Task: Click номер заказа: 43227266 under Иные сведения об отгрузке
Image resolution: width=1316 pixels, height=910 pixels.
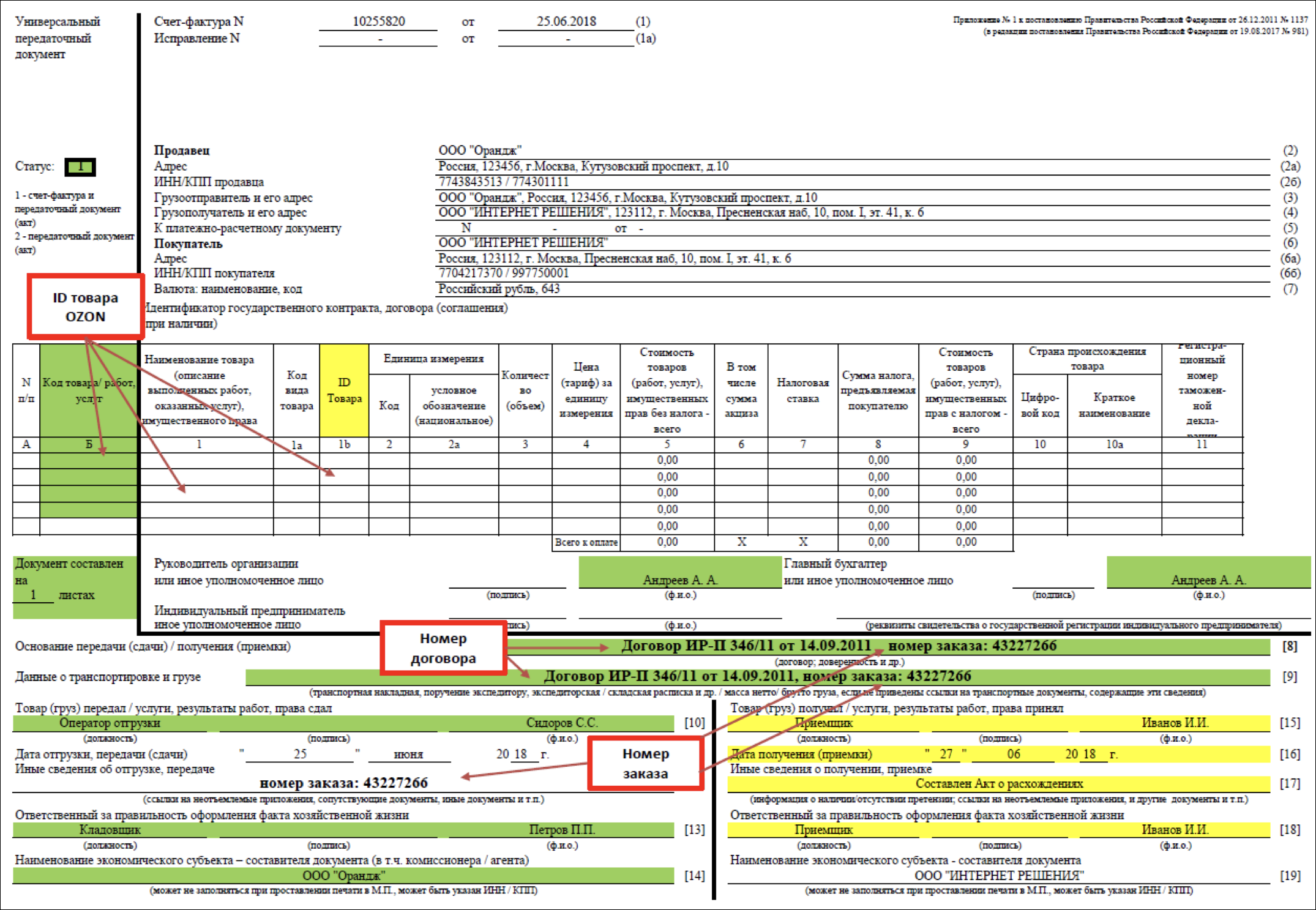Action: tap(343, 783)
